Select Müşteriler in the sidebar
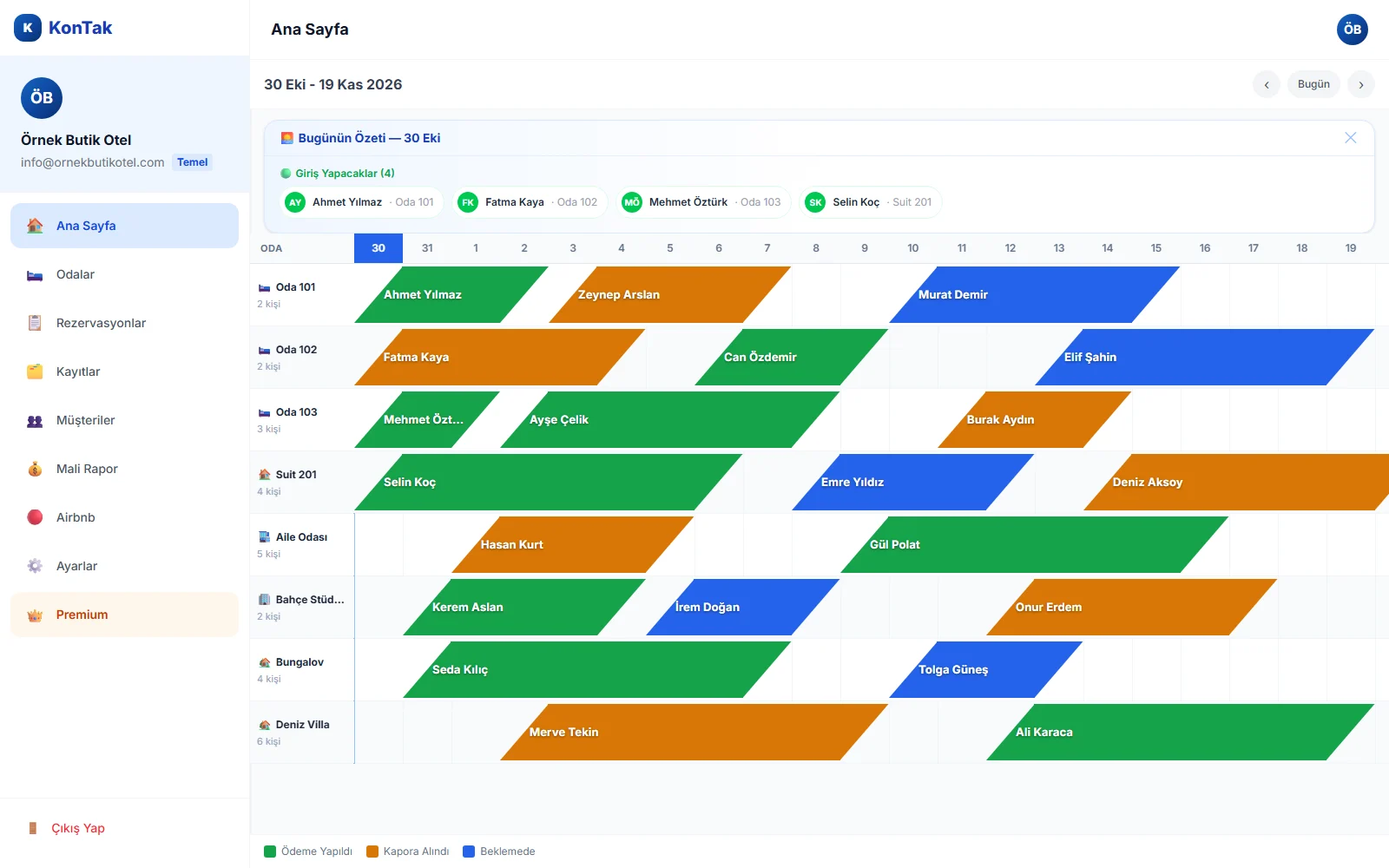 (x=124, y=420)
